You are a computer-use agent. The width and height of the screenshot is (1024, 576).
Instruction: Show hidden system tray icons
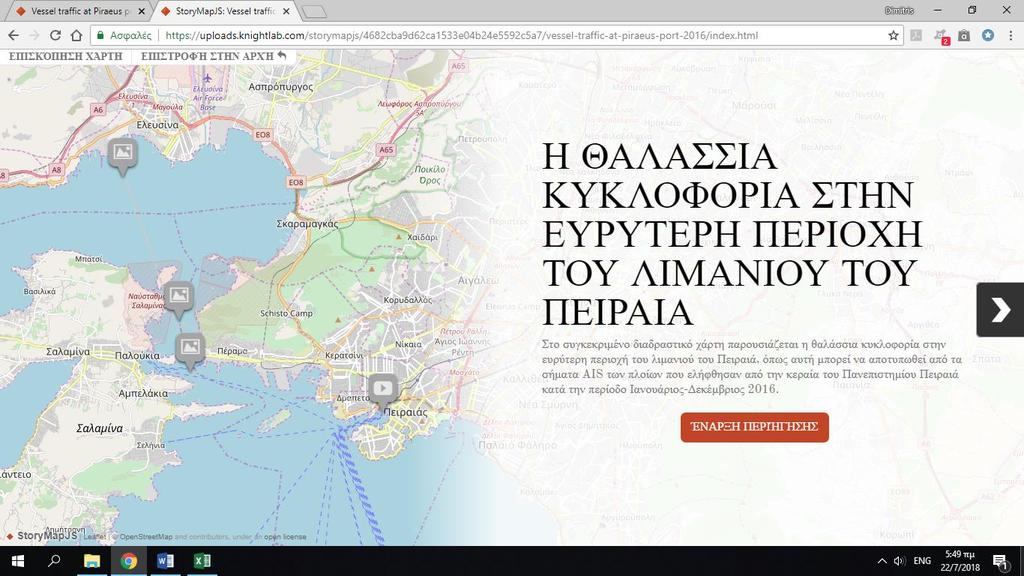coord(882,561)
